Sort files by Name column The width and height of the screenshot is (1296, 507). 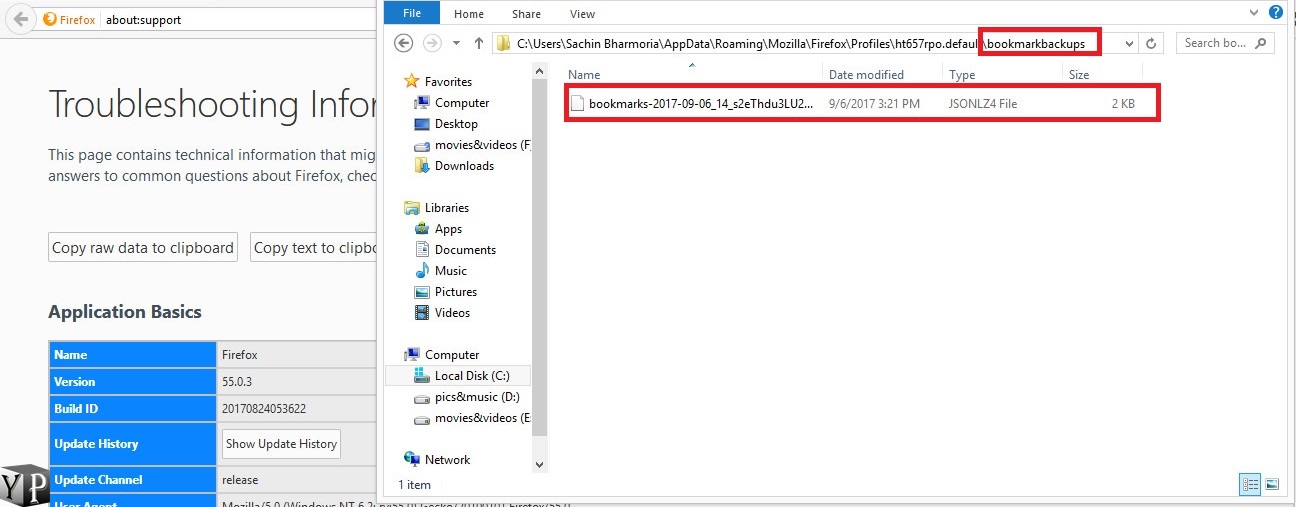692,75
